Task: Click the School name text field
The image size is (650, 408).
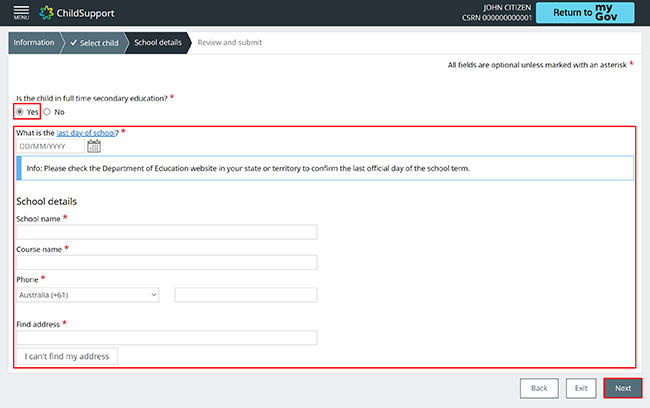Action: coord(167,232)
